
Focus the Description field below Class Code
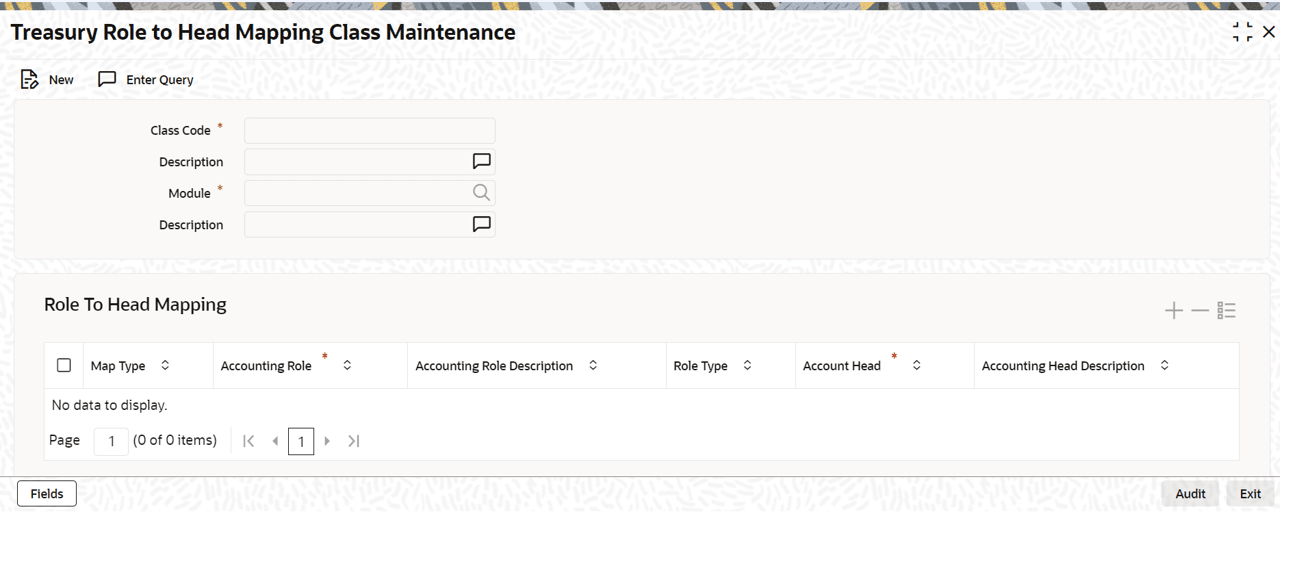(370, 161)
